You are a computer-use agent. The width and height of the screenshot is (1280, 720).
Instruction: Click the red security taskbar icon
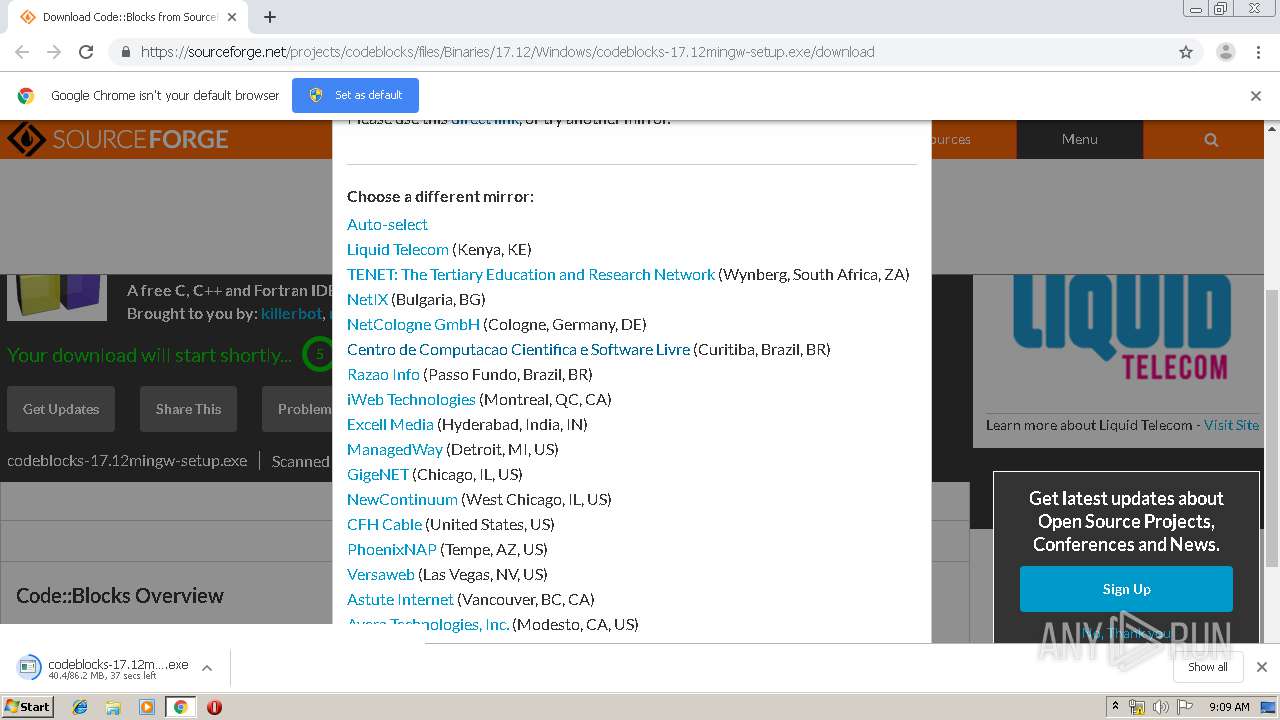214,707
